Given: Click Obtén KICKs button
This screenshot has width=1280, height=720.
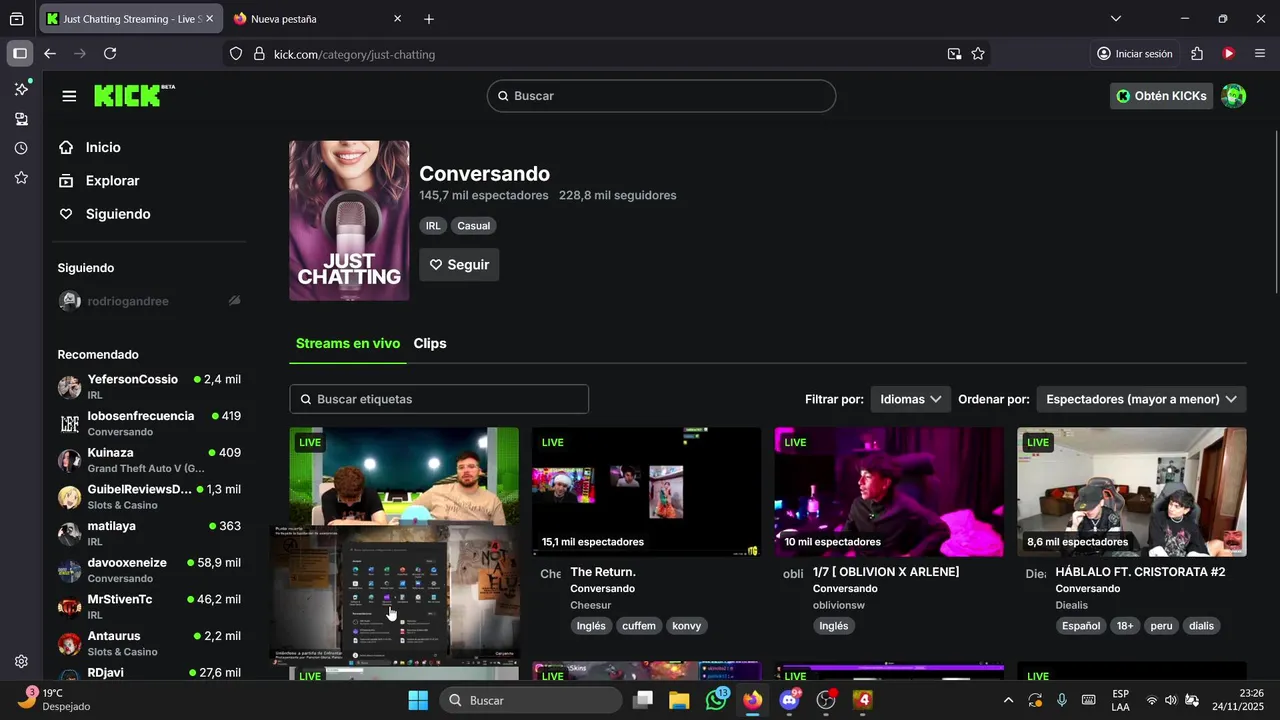Looking at the screenshot, I should (x=1161, y=96).
